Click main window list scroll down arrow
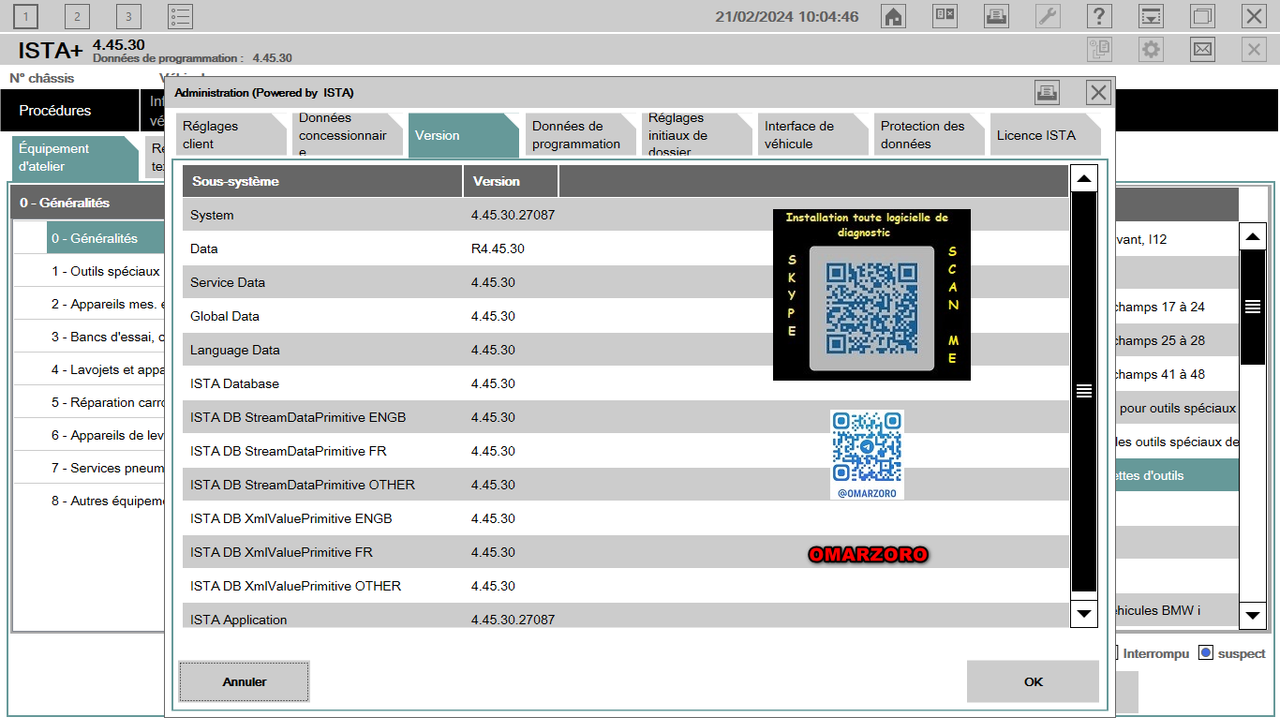1280x720 pixels. [x=1252, y=614]
